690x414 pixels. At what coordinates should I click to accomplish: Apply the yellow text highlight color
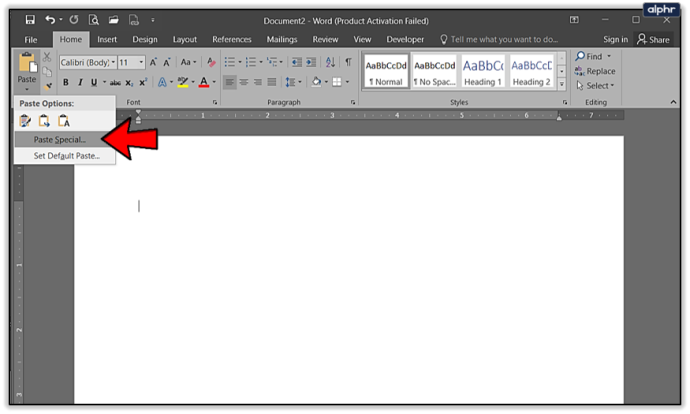pyautogui.click(x=183, y=82)
